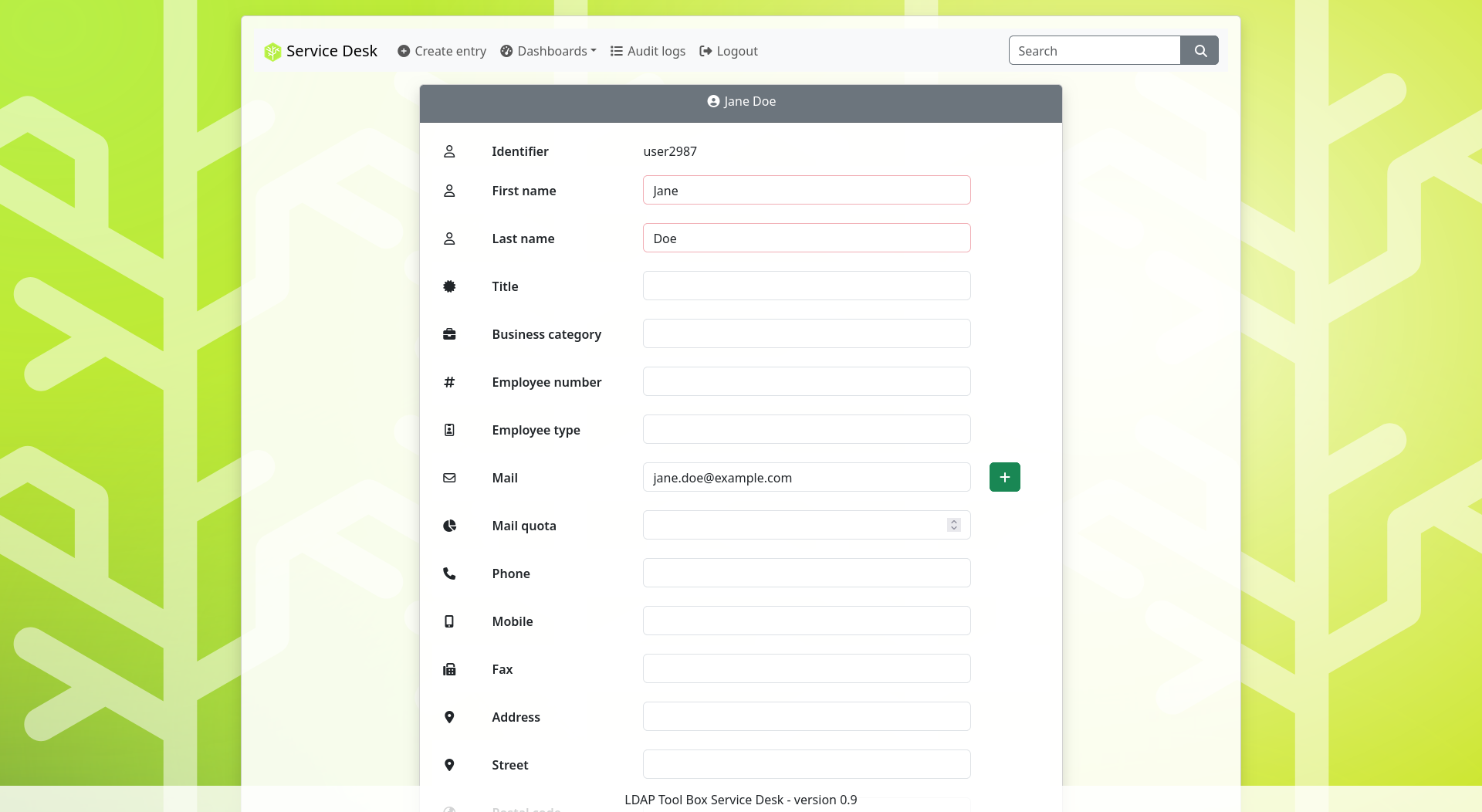The height and width of the screenshot is (812, 1482).
Task: Click the person icon next to Identifier
Action: (x=449, y=151)
